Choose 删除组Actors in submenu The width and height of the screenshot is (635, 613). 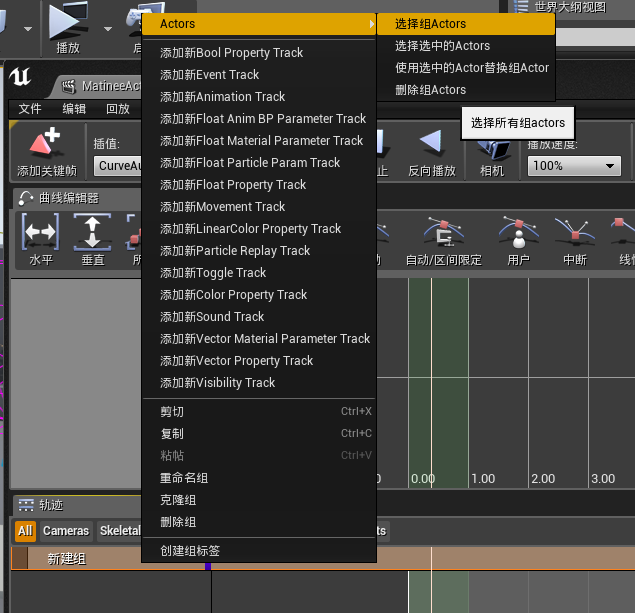[466, 89]
